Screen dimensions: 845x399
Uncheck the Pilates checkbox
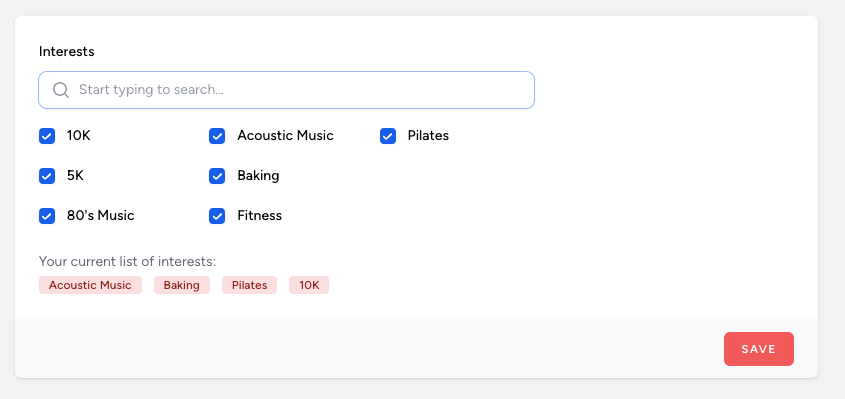coord(388,136)
